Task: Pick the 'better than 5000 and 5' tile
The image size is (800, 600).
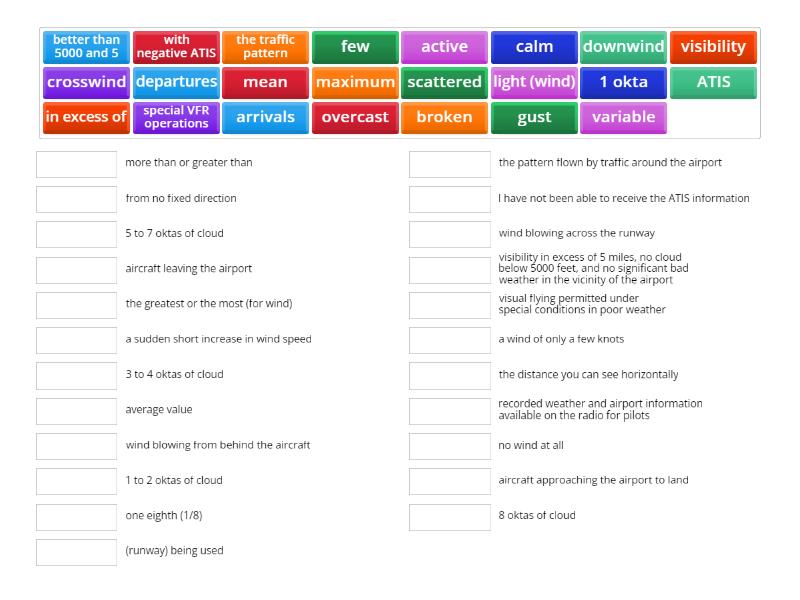Action: pyautogui.click(x=86, y=47)
